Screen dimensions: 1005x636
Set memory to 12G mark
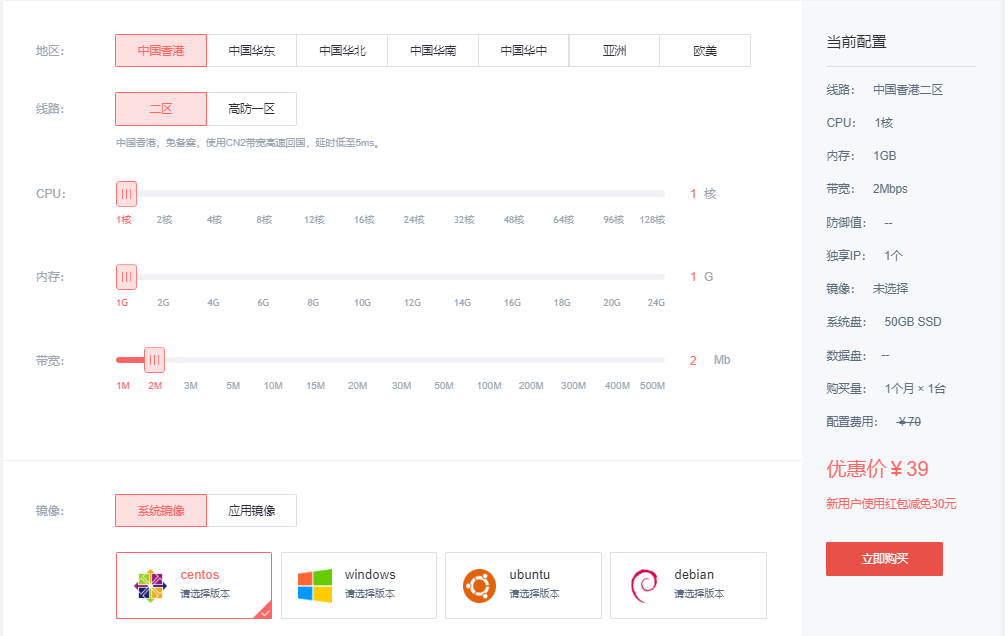(412, 303)
